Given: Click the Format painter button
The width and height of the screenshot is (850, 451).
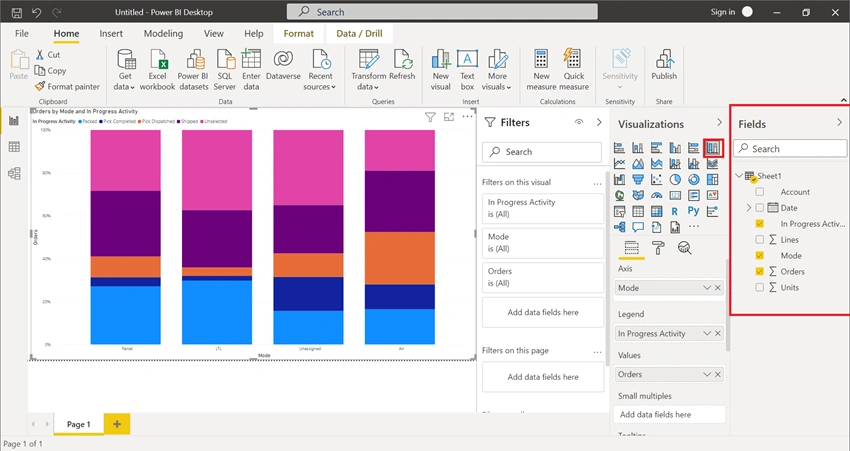Looking at the screenshot, I should coord(67,86).
